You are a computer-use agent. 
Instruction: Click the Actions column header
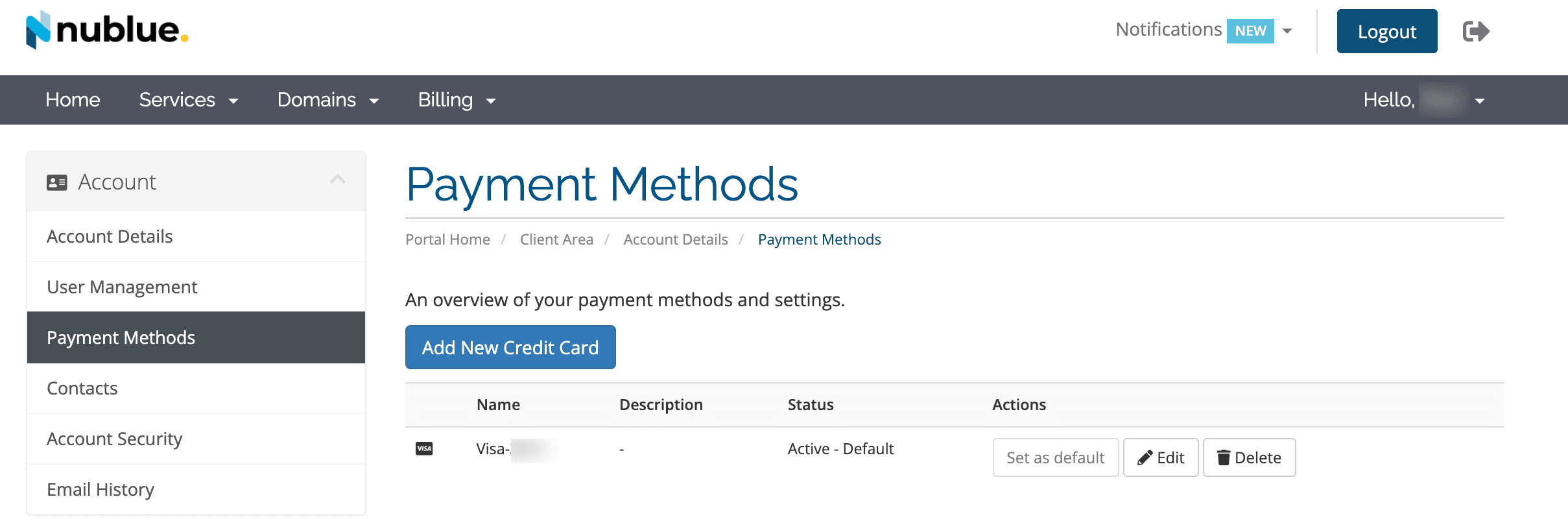pos(1019,405)
